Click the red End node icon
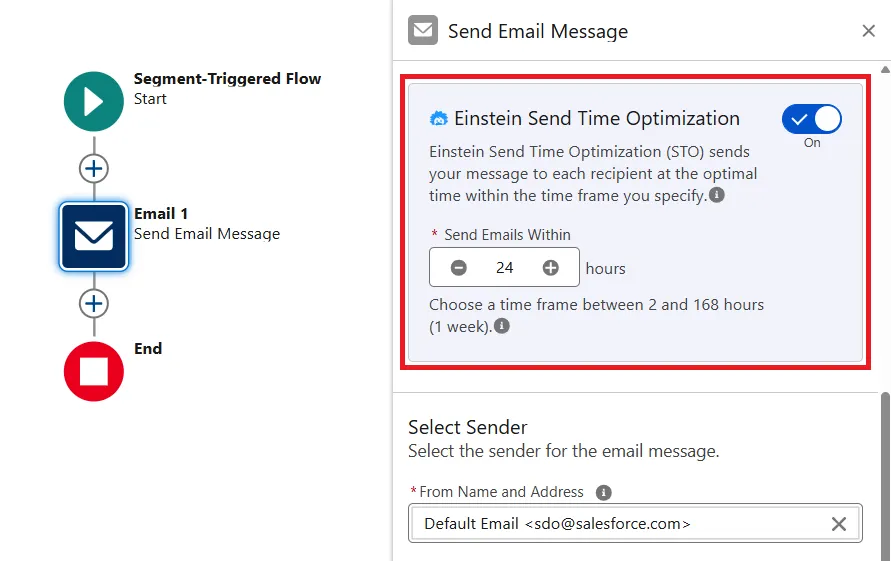The width and height of the screenshot is (891, 561). click(93, 371)
